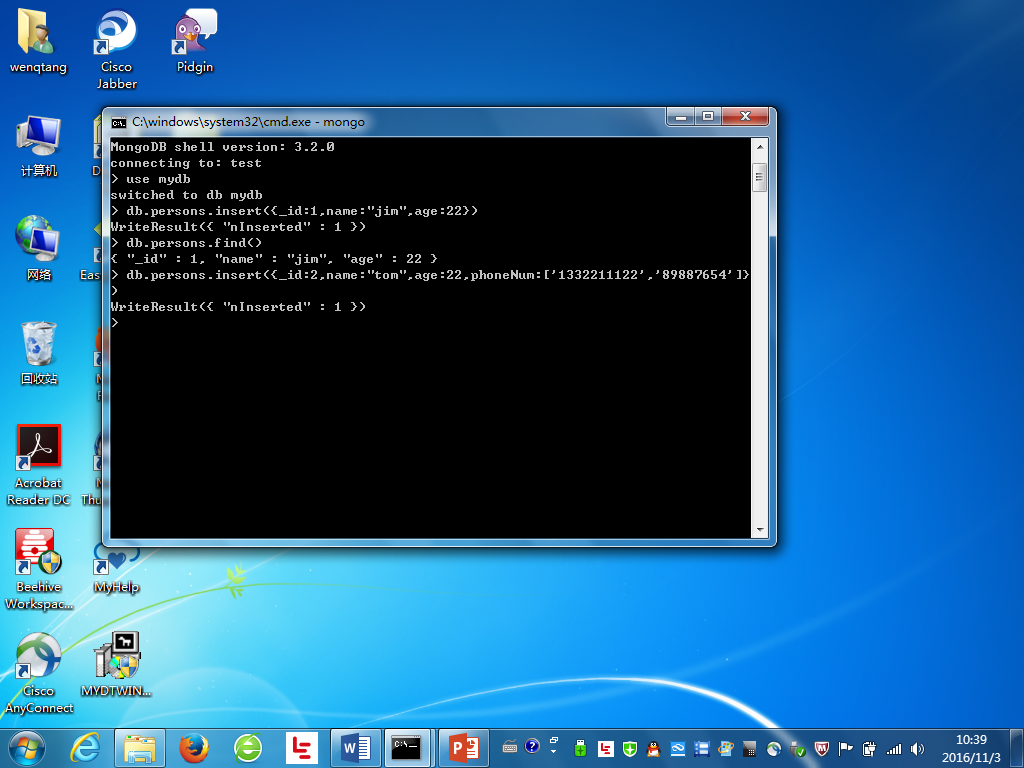The height and width of the screenshot is (768, 1024).
Task: Click the taskbar clock showing 10:39
Action: 970,747
